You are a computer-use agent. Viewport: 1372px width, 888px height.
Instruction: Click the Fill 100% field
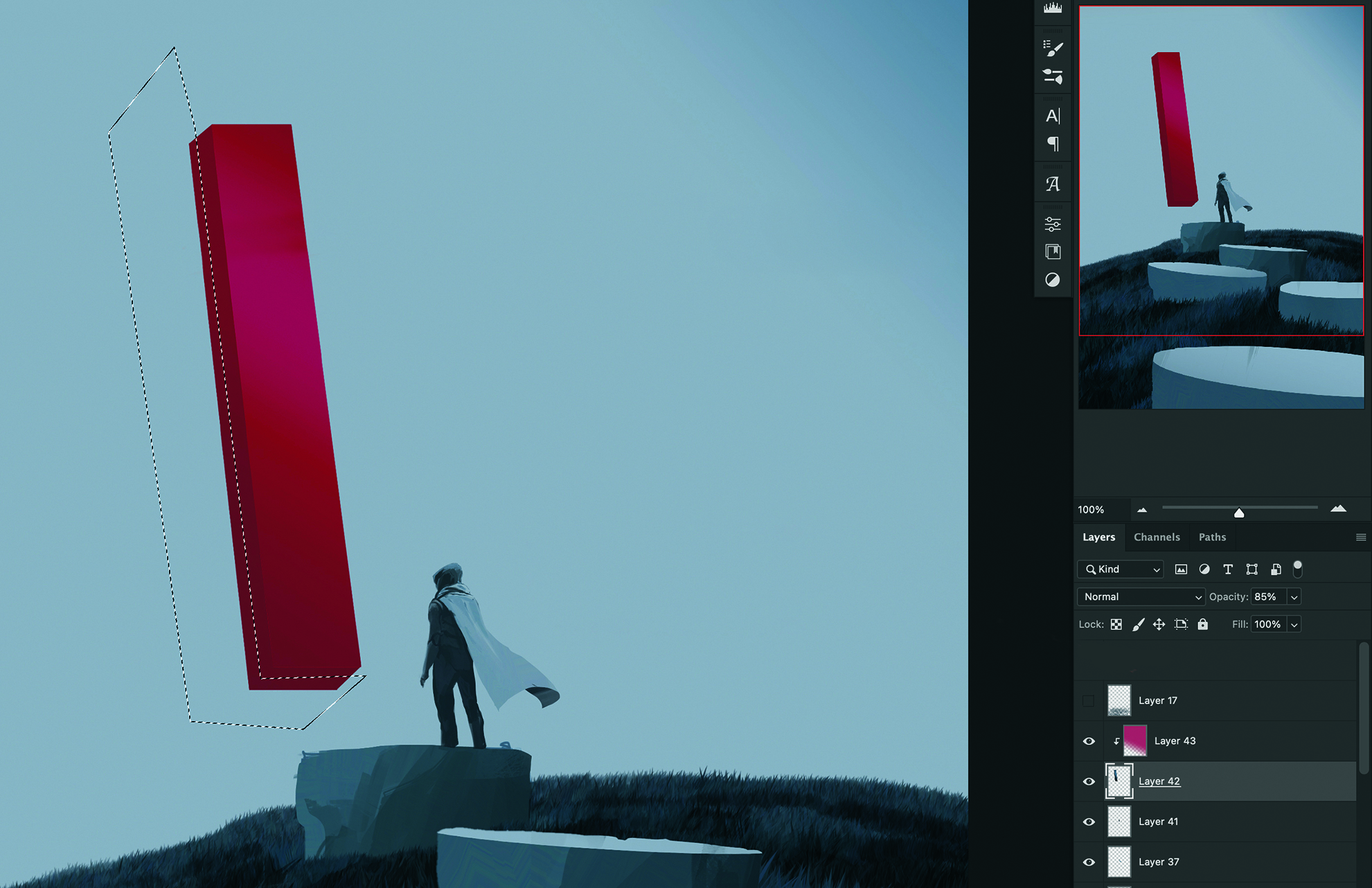point(1269,625)
